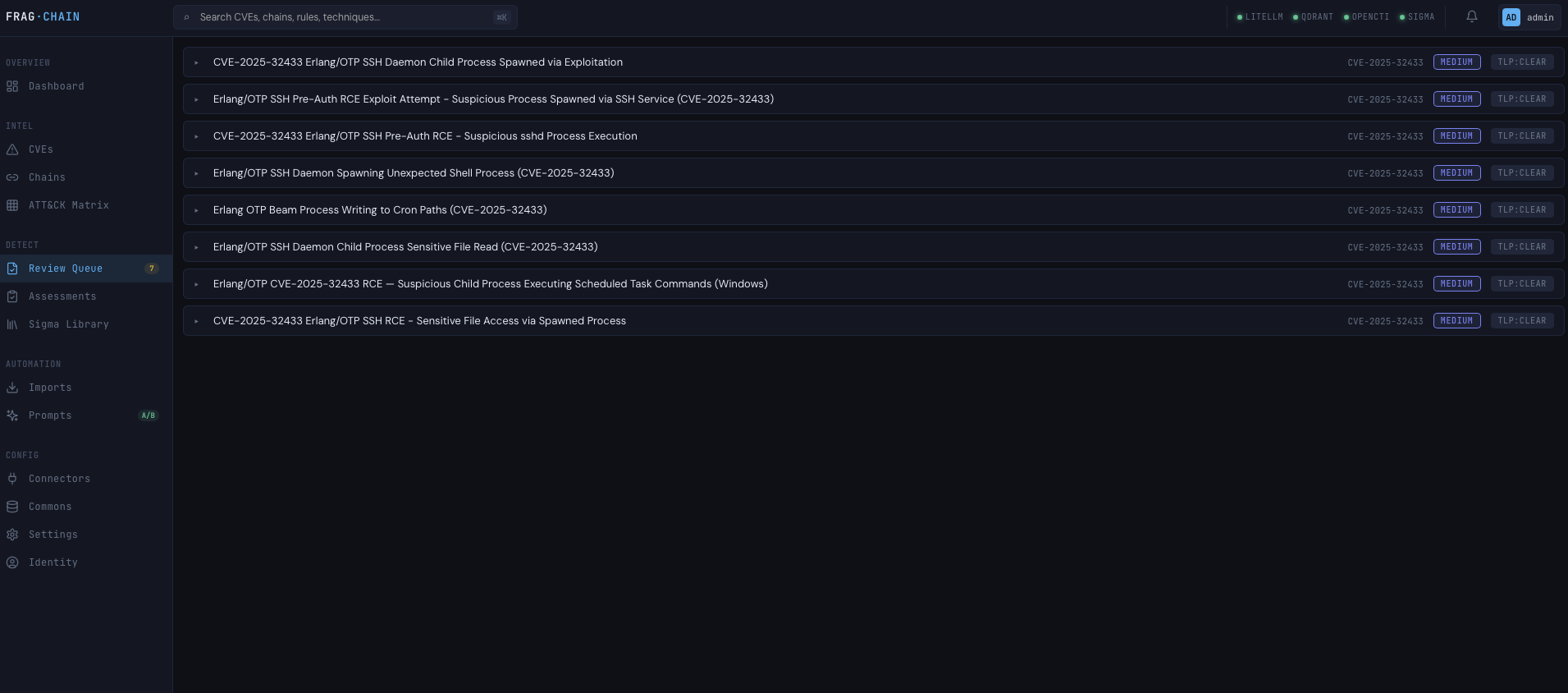Click MEDIUM badge on first rule row
The image size is (1568, 693).
coord(1456,62)
